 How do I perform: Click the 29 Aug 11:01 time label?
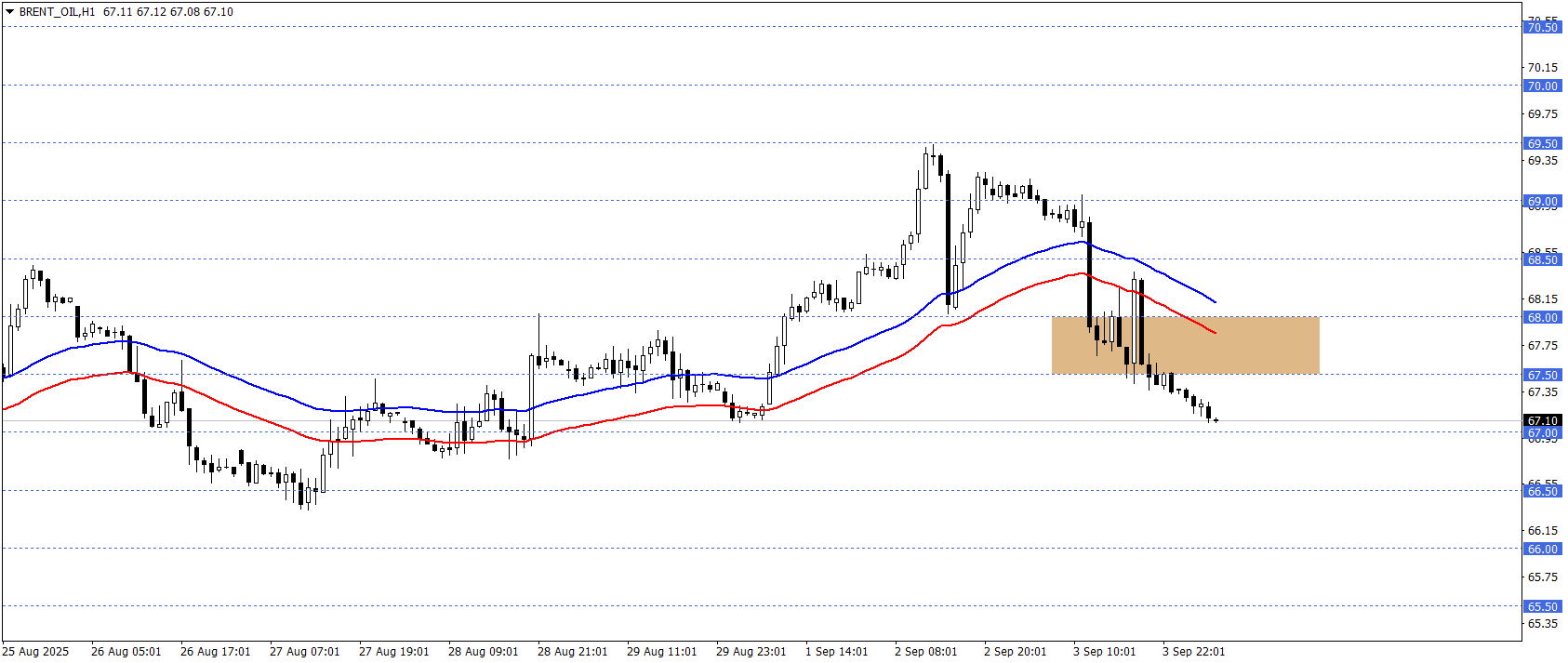click(662, 652)
